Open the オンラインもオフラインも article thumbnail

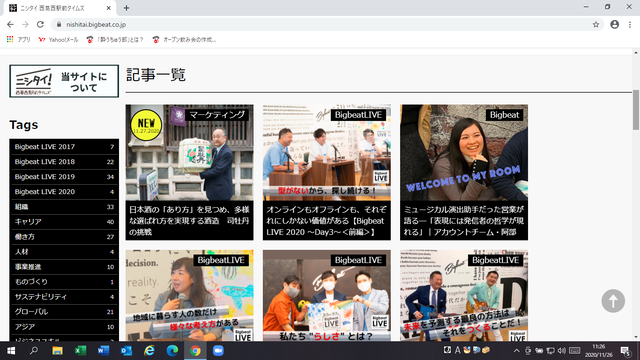point(327,153)
